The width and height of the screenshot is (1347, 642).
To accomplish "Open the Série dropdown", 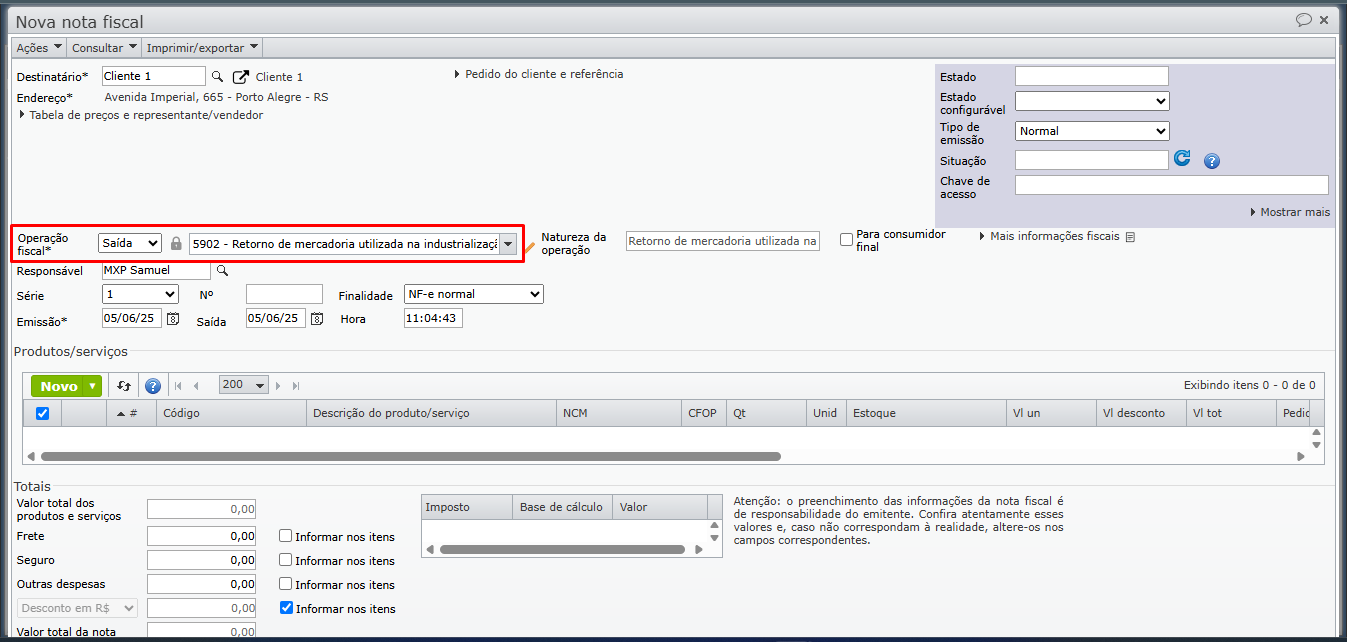I will [140, 294].
